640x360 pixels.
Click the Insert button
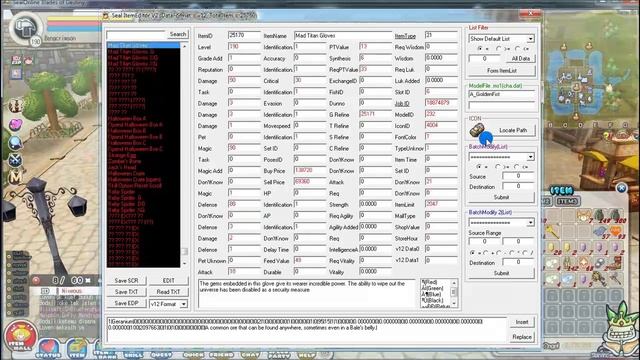[x=522, y=322]
